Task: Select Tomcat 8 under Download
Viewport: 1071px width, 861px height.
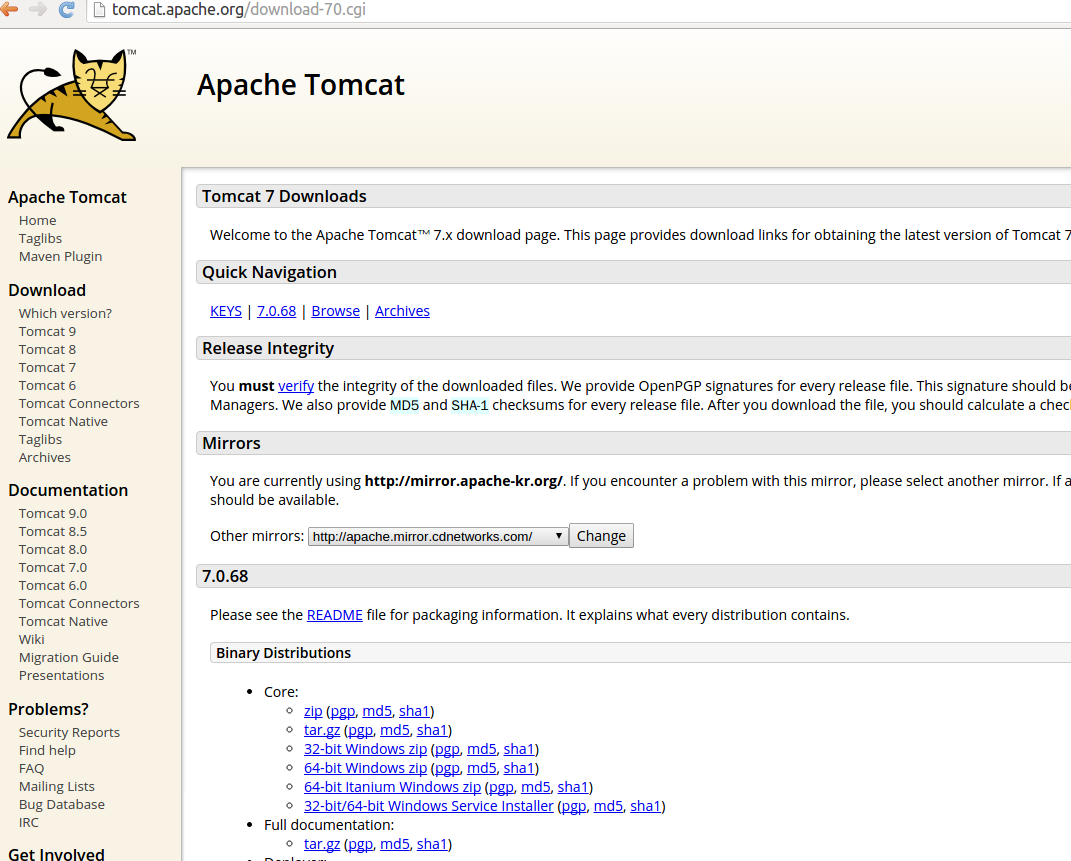Action: [47, 350]
